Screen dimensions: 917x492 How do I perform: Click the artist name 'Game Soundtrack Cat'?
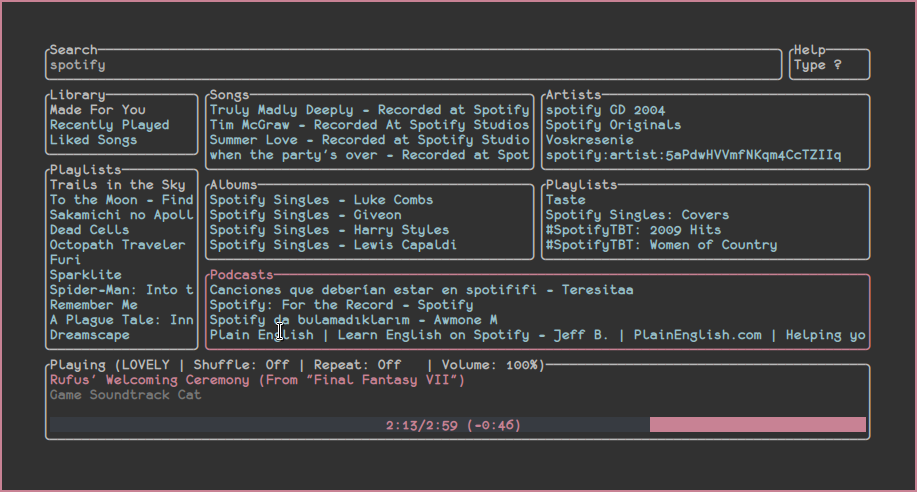(x=126, y=395)
